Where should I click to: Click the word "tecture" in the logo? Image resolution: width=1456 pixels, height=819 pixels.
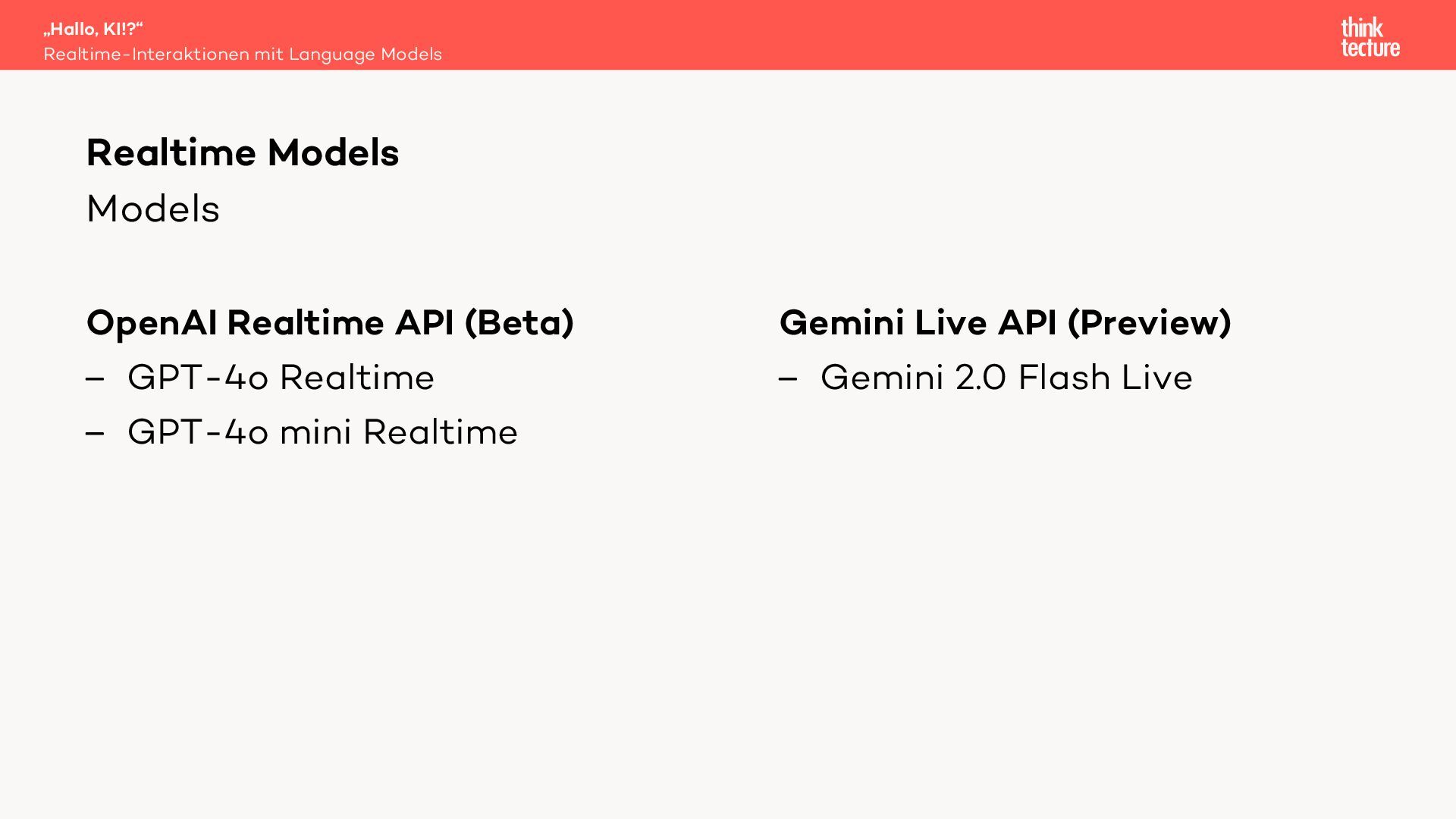(x=1370, y=48)
